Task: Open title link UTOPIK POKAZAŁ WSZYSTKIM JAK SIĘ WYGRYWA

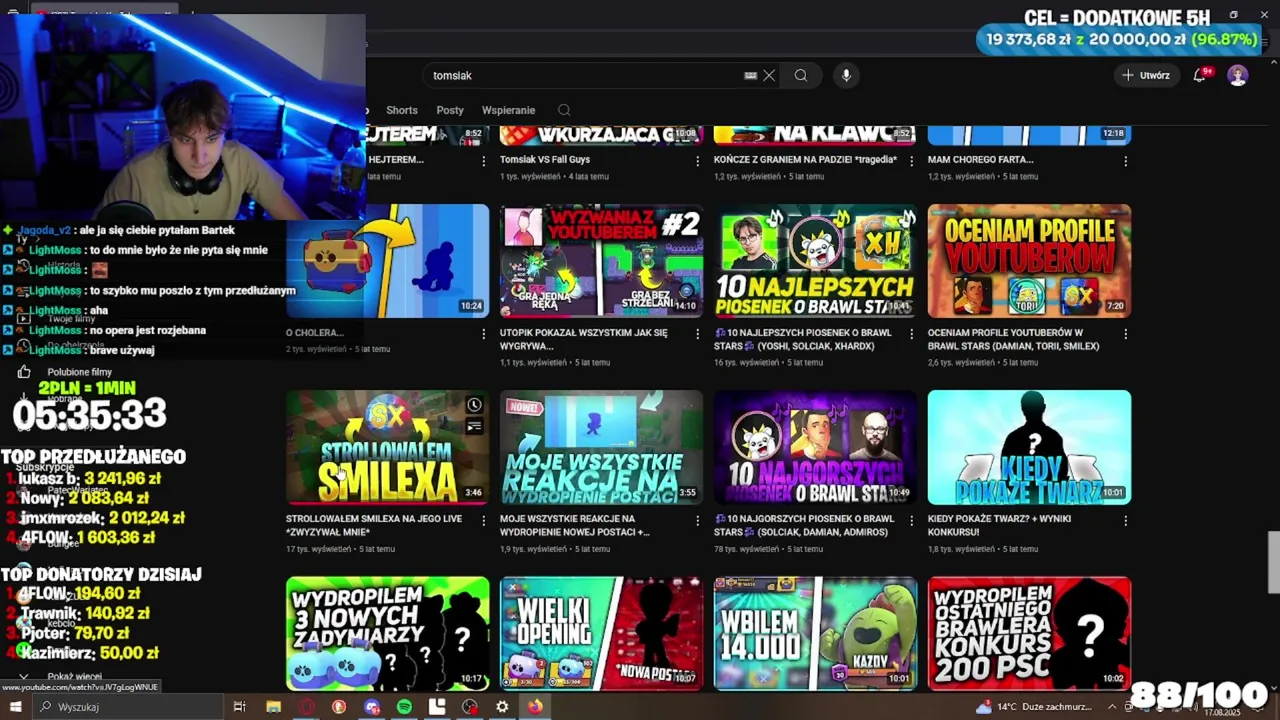Action: (584, 339)
